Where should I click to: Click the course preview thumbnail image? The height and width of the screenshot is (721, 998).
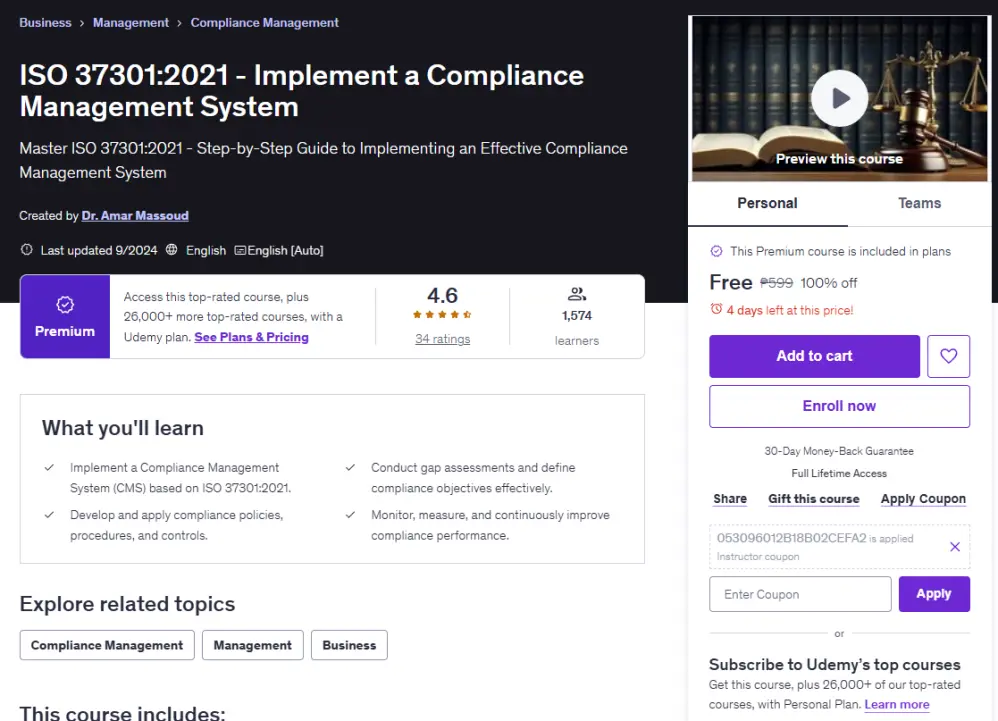pyautogui.click(x=840, y=99)
